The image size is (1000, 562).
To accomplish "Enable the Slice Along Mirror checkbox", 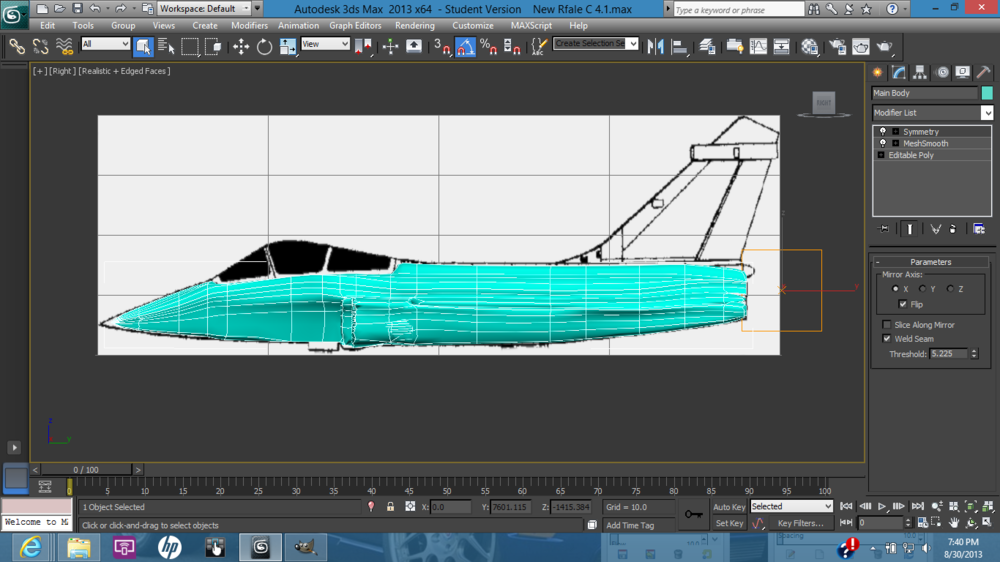I will point(887,325).
